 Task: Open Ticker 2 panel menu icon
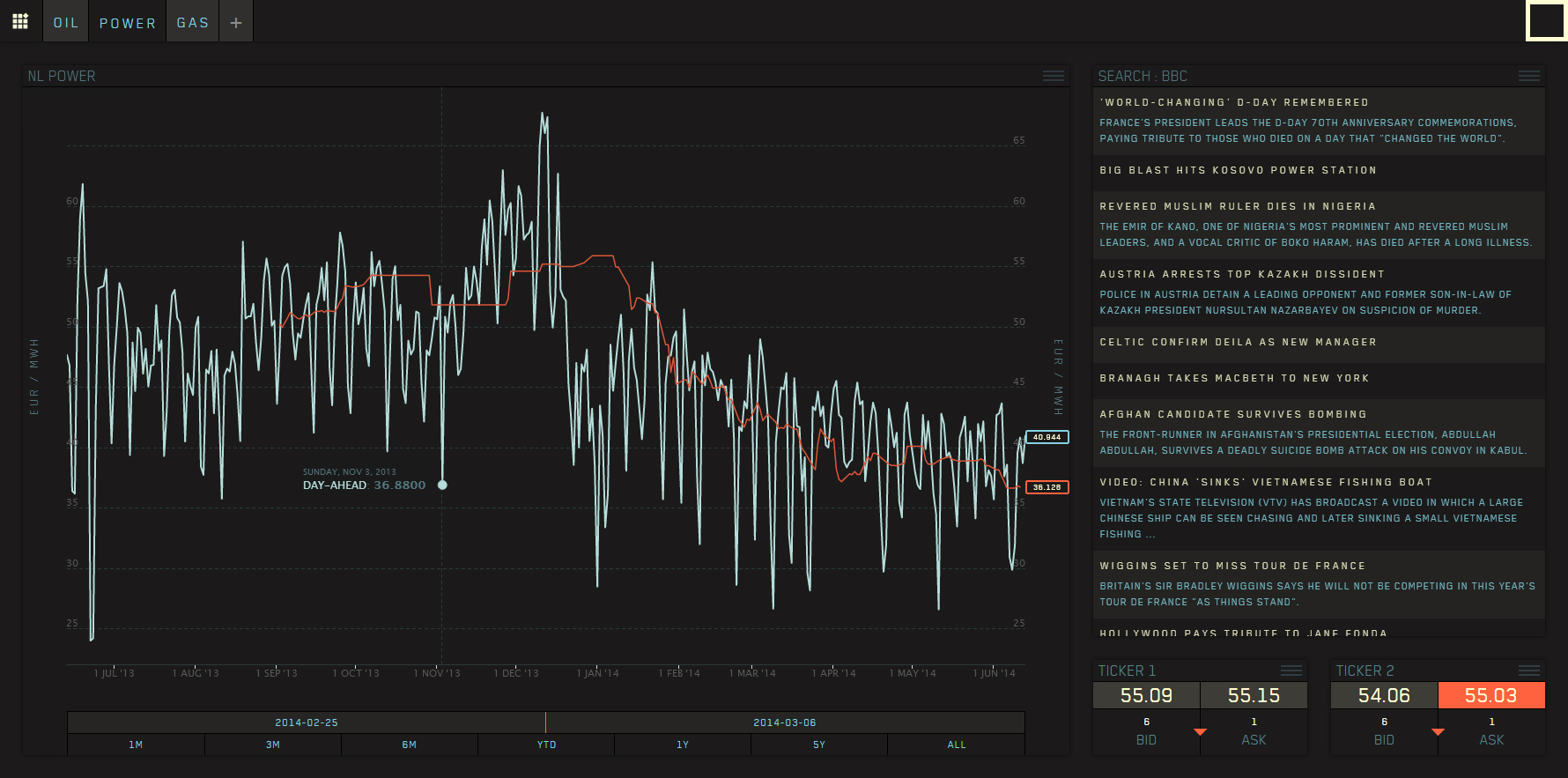(x=1528, y=671)
